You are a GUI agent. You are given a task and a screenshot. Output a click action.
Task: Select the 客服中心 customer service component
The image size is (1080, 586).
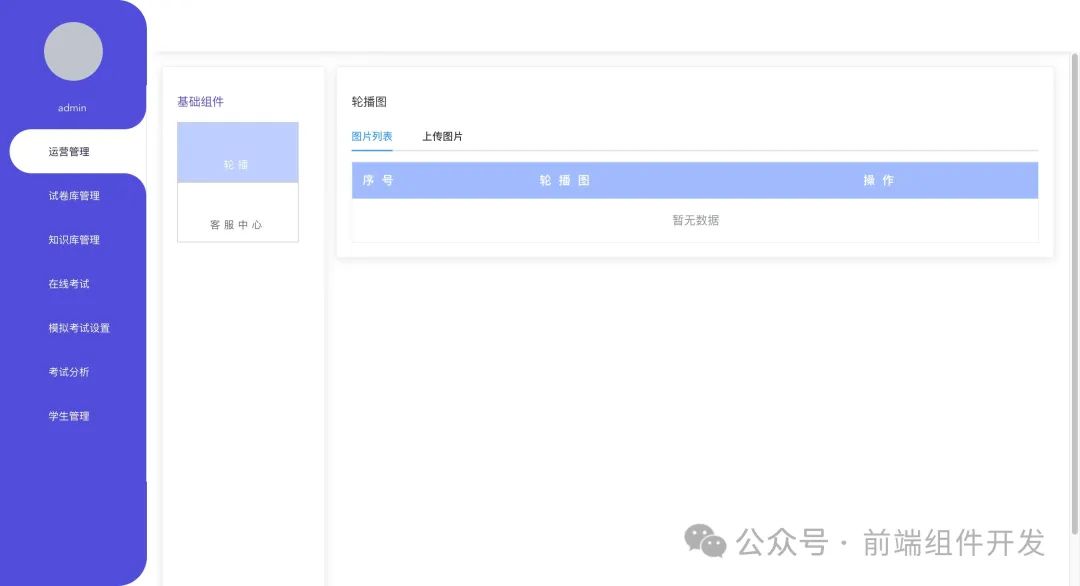coord(237,224)
